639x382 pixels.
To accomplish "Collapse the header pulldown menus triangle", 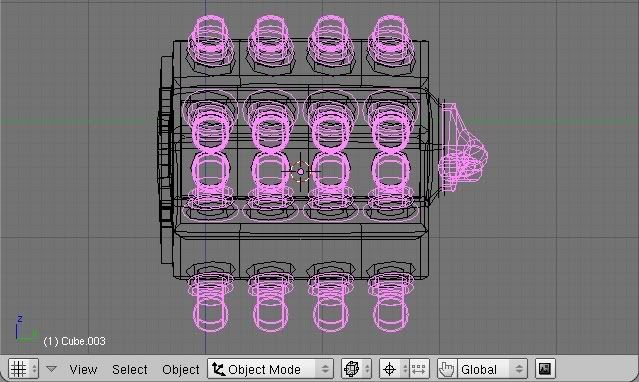I will pyautogui.click(x=51, y=369).
